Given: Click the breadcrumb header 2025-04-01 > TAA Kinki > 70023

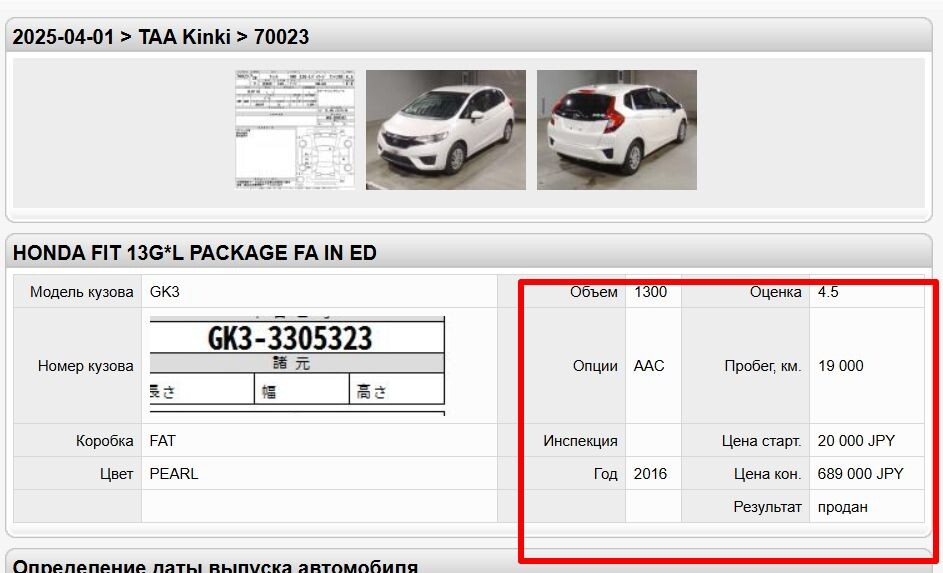Looking at the screenshot, I should 161,37.
